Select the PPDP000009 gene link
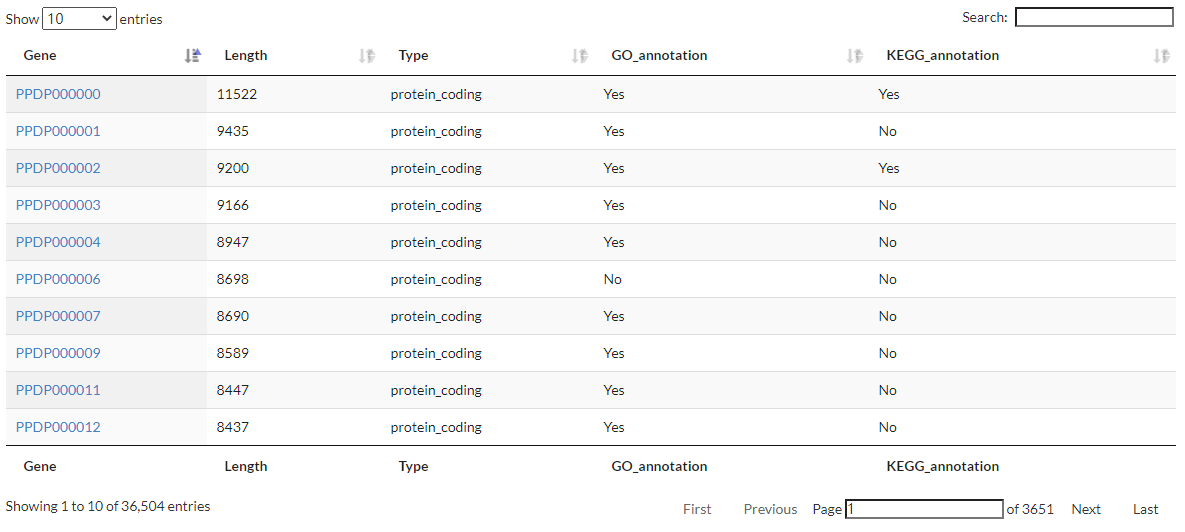The width and height of the screenshot is (1185, 532). pyautogui.click(x=58, y=353)
